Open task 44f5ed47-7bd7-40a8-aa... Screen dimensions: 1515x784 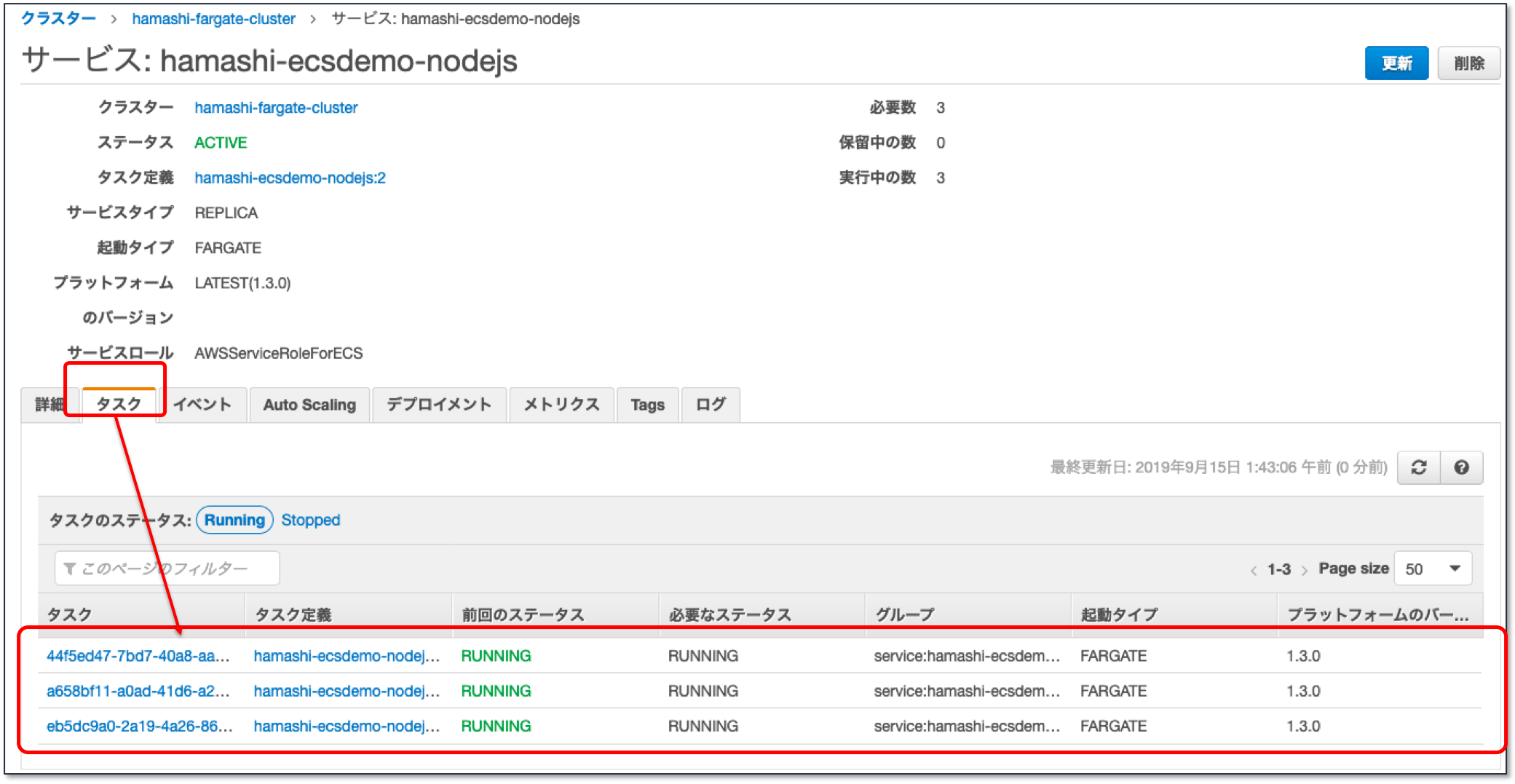pyautogui.click(x=138, y=656)
